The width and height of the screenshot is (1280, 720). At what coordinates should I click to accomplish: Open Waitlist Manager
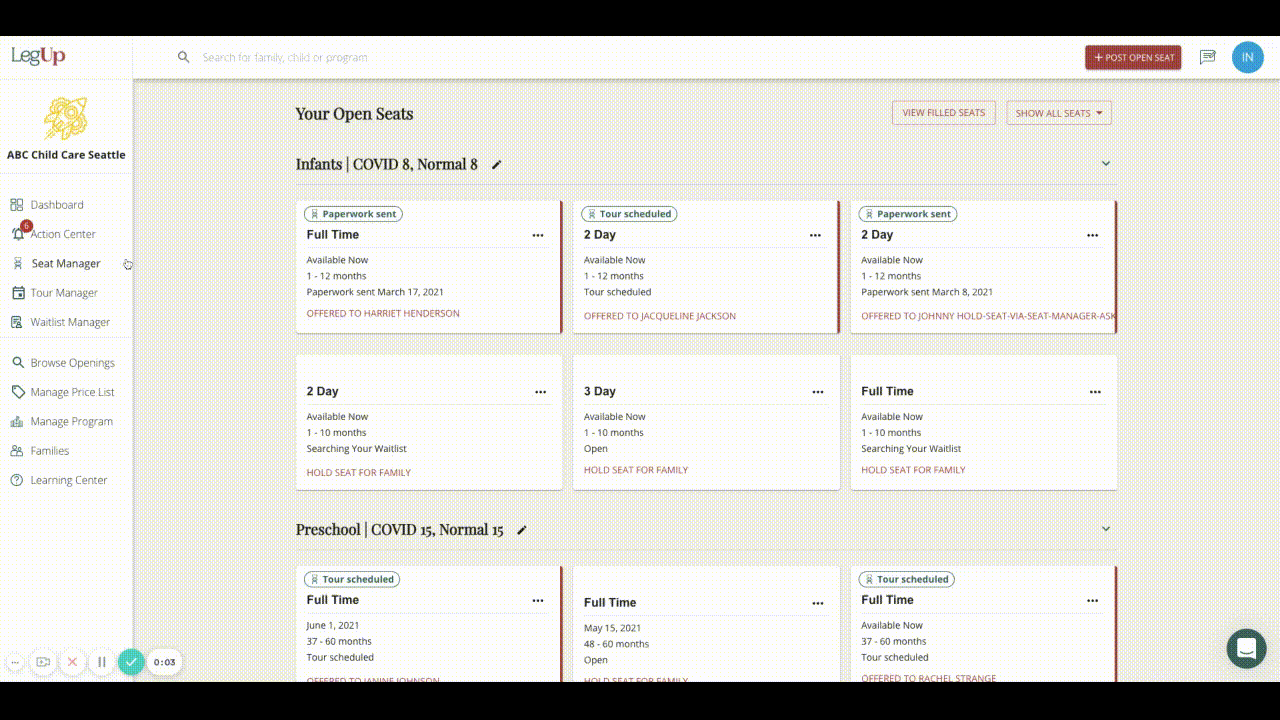70,322
